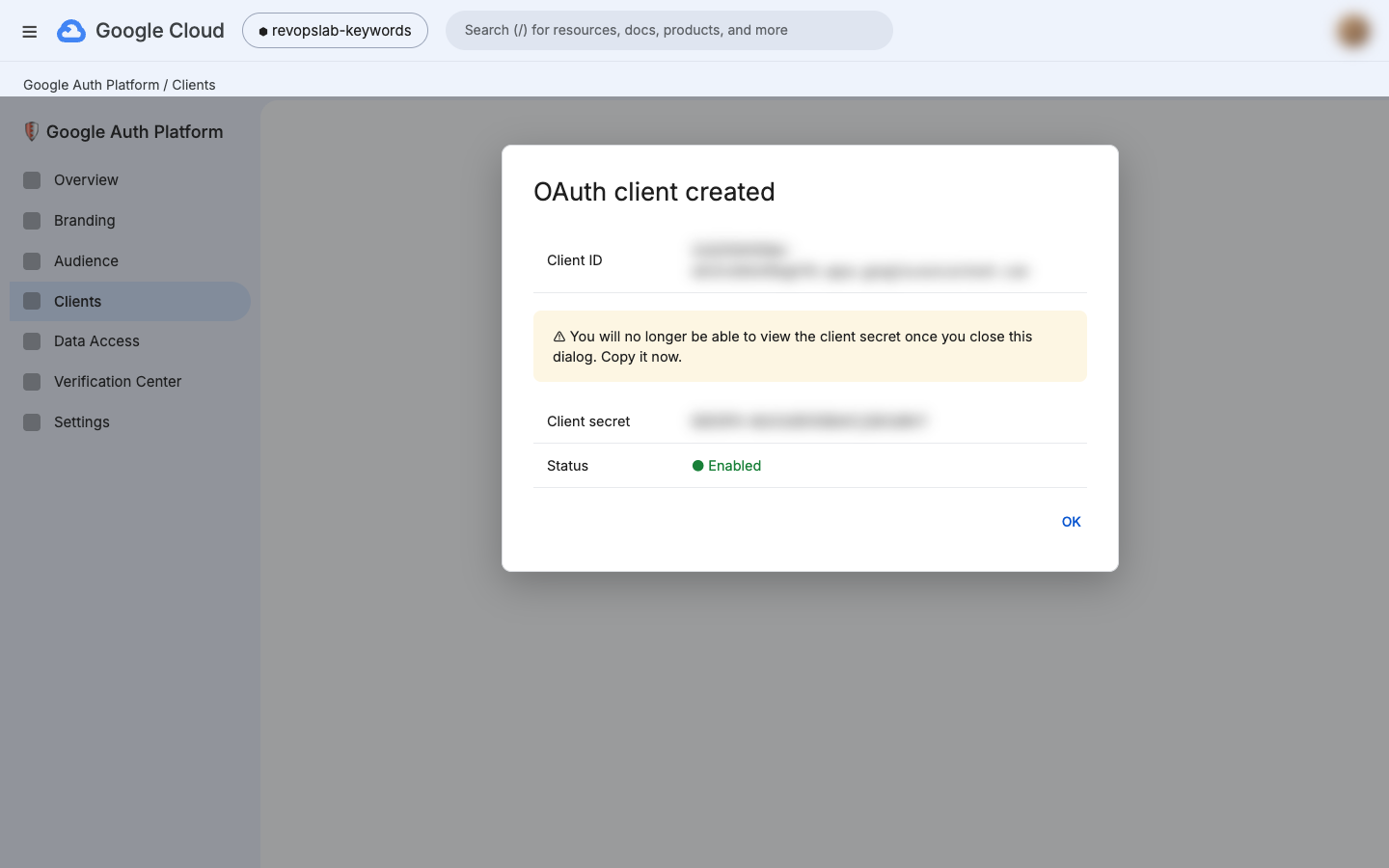Image resolution: width=1389 pixels, height=868 pixels.
Task: Click the Google Auth Platform breadcrumb
Action: coord(92,85)
